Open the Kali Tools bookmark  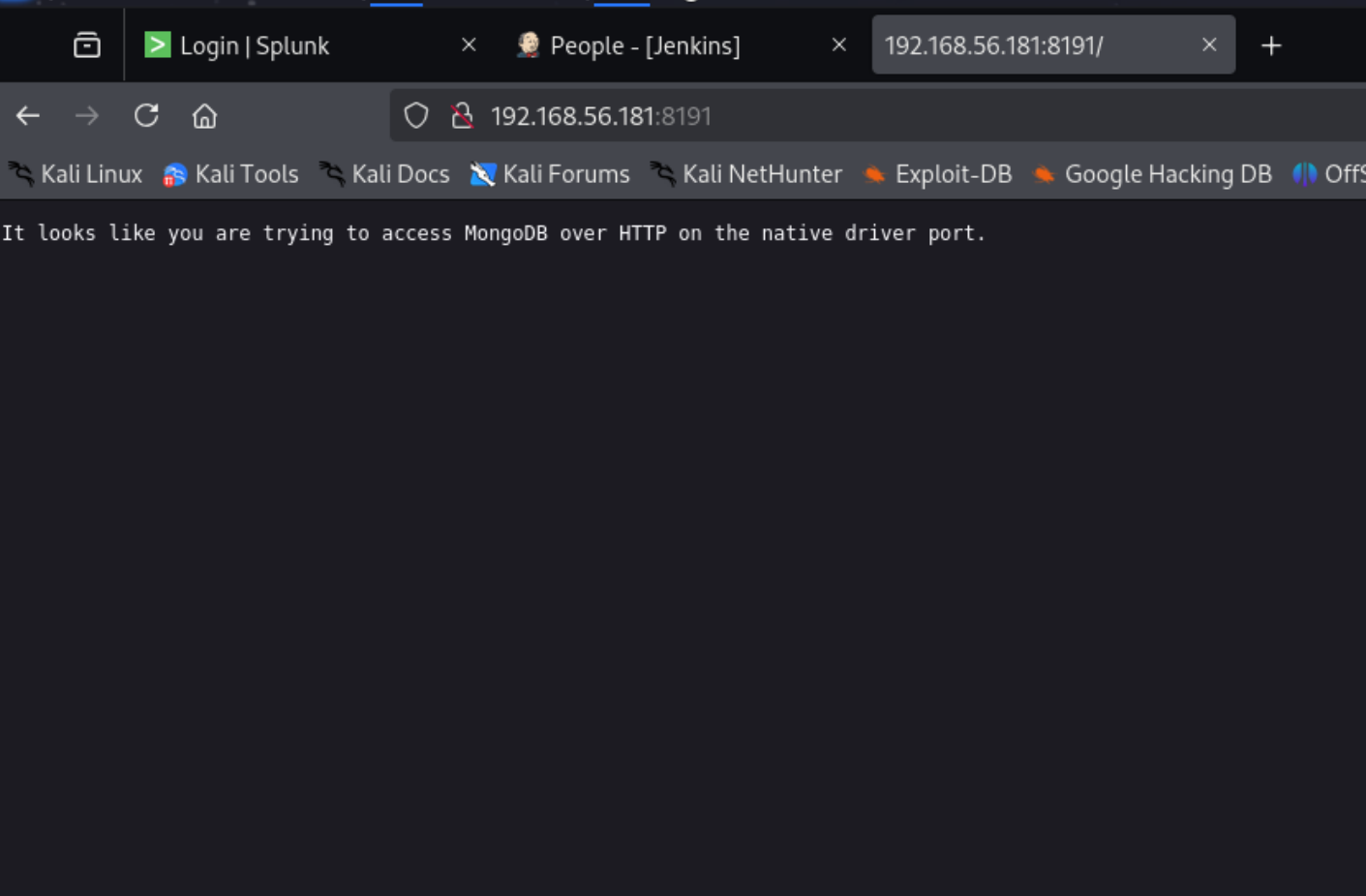coord(231,174)
